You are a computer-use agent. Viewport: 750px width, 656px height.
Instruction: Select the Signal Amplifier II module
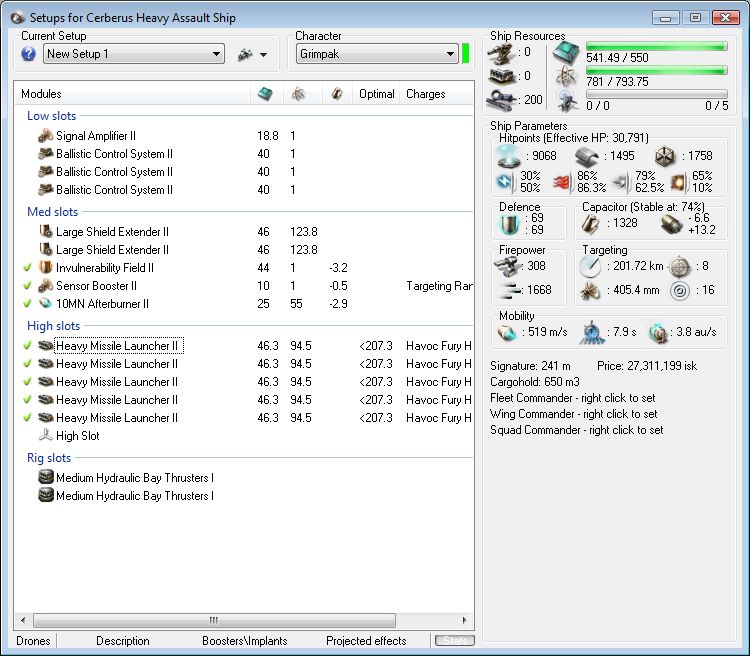pyautogui.click(x=96, y=136)
